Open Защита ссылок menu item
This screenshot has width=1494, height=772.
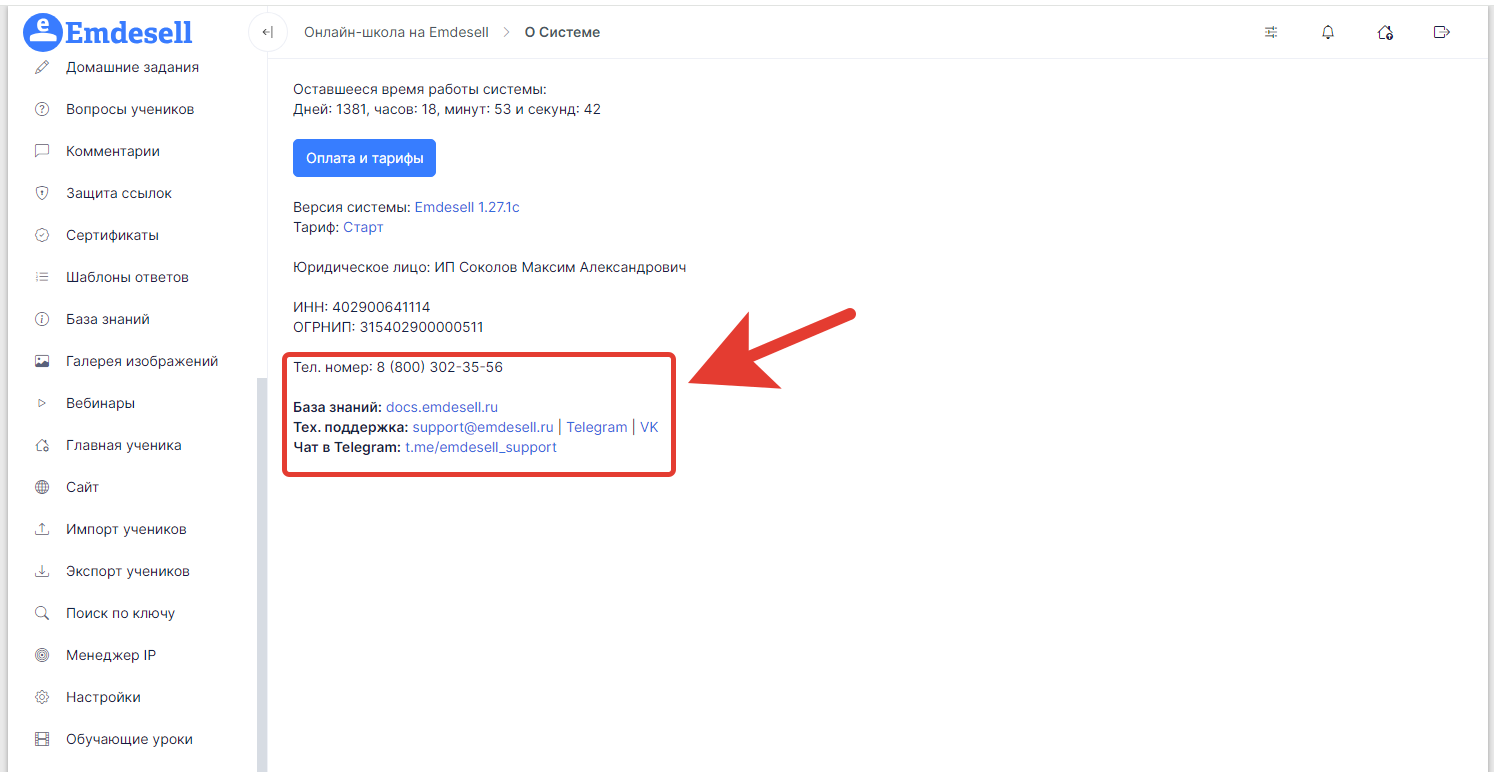(x=119, y=194)
